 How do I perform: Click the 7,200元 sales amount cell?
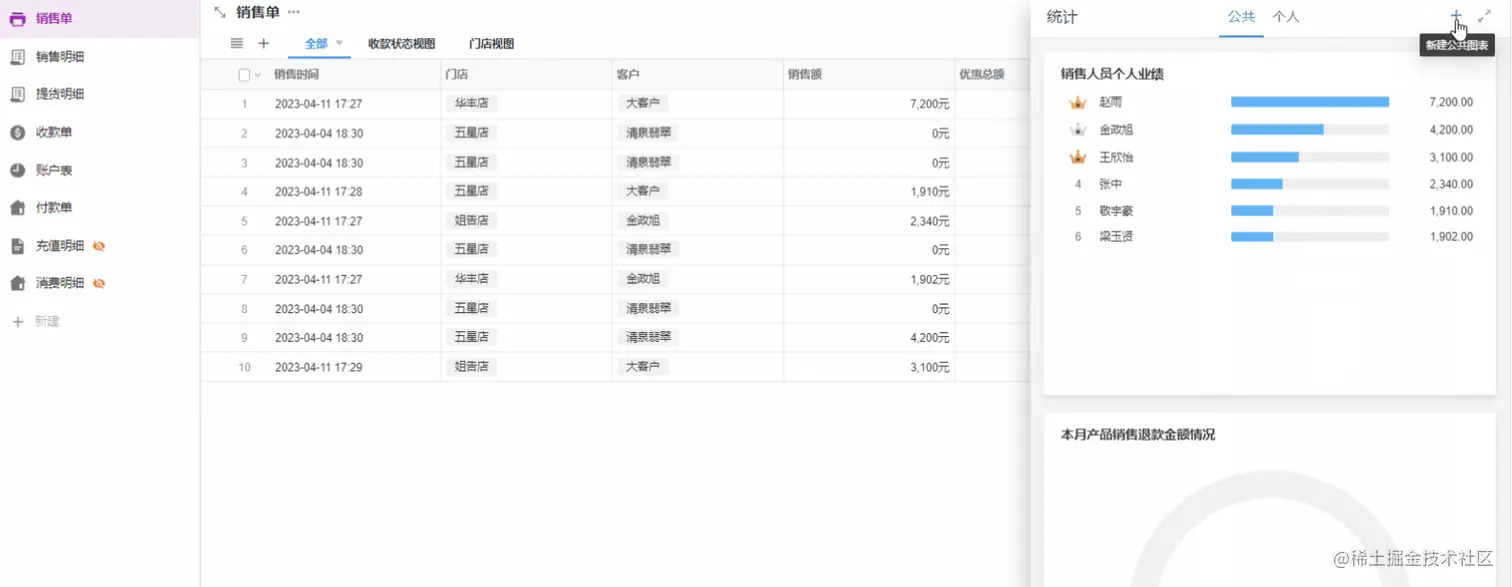tap(929, 104)
